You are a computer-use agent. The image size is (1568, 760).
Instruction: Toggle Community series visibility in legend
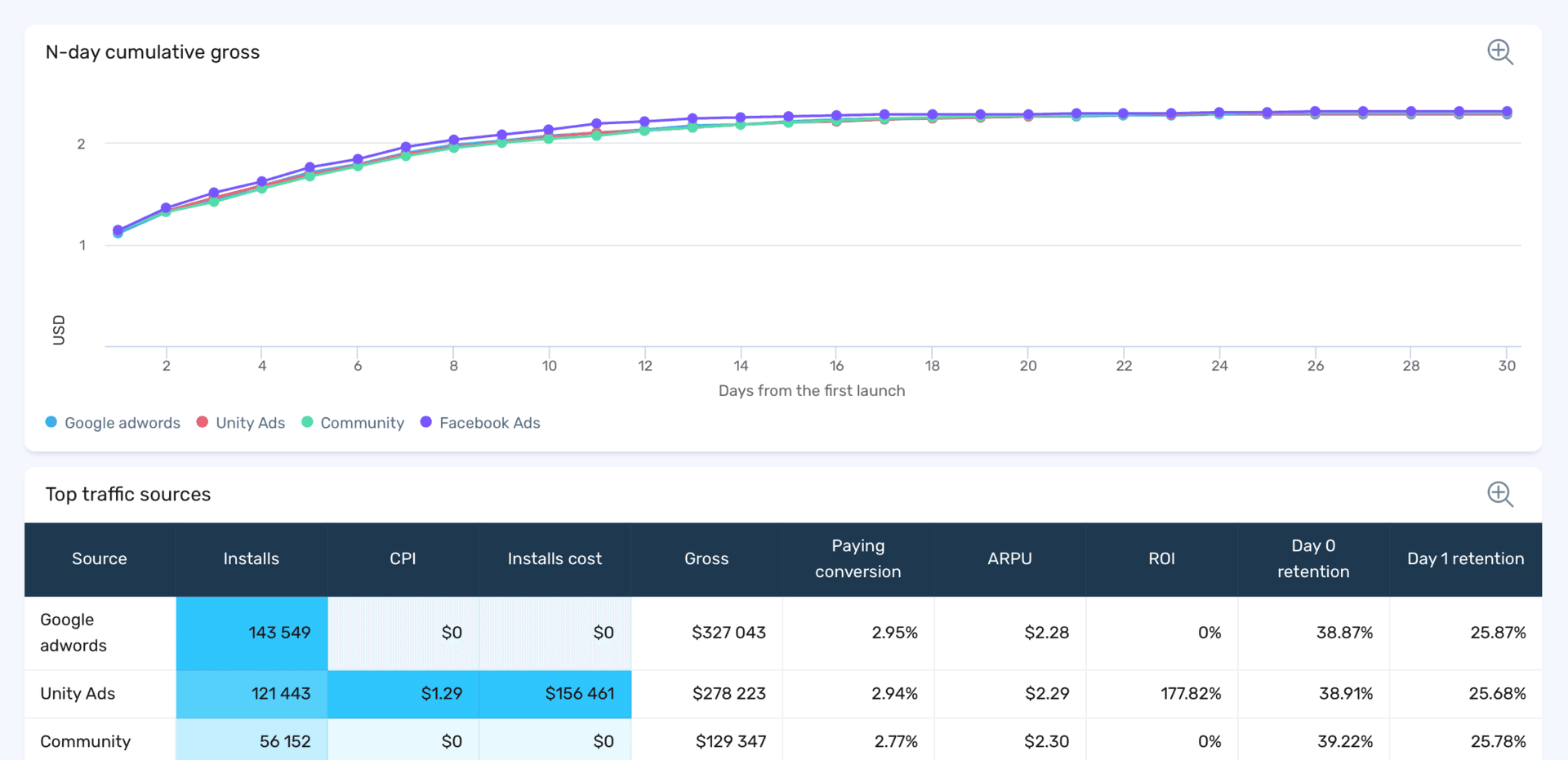click(361, 422)
